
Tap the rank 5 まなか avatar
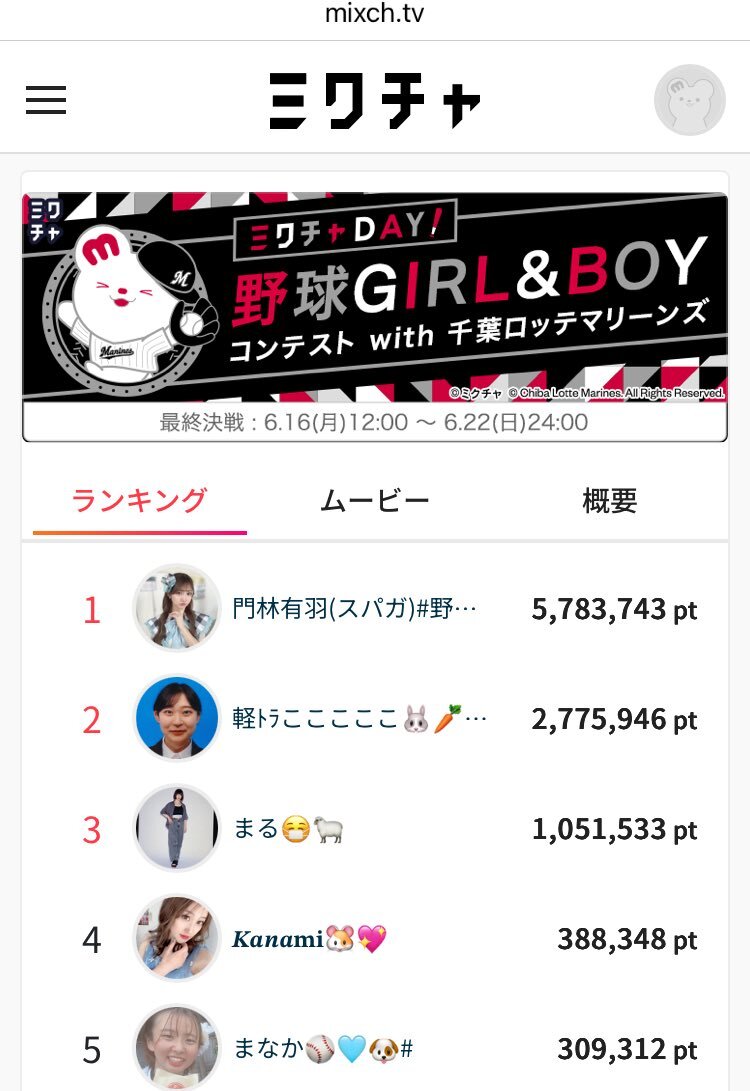point(177,1048)
